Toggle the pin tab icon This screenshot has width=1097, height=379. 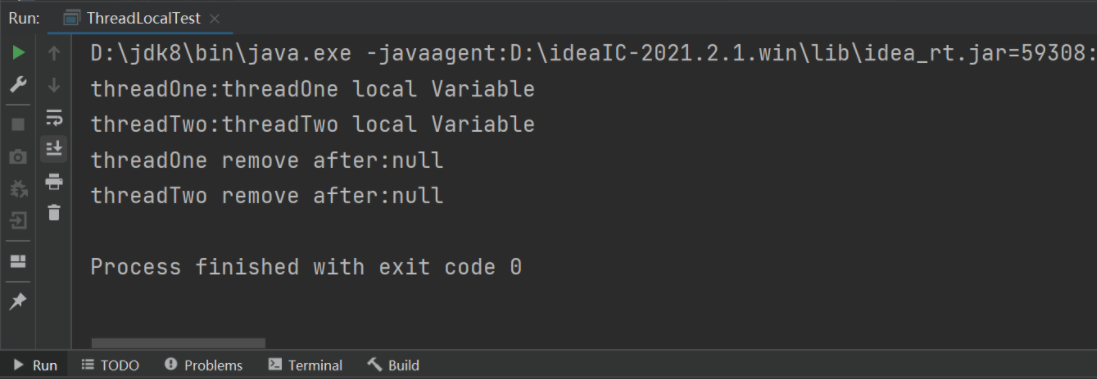coord(18,301)
